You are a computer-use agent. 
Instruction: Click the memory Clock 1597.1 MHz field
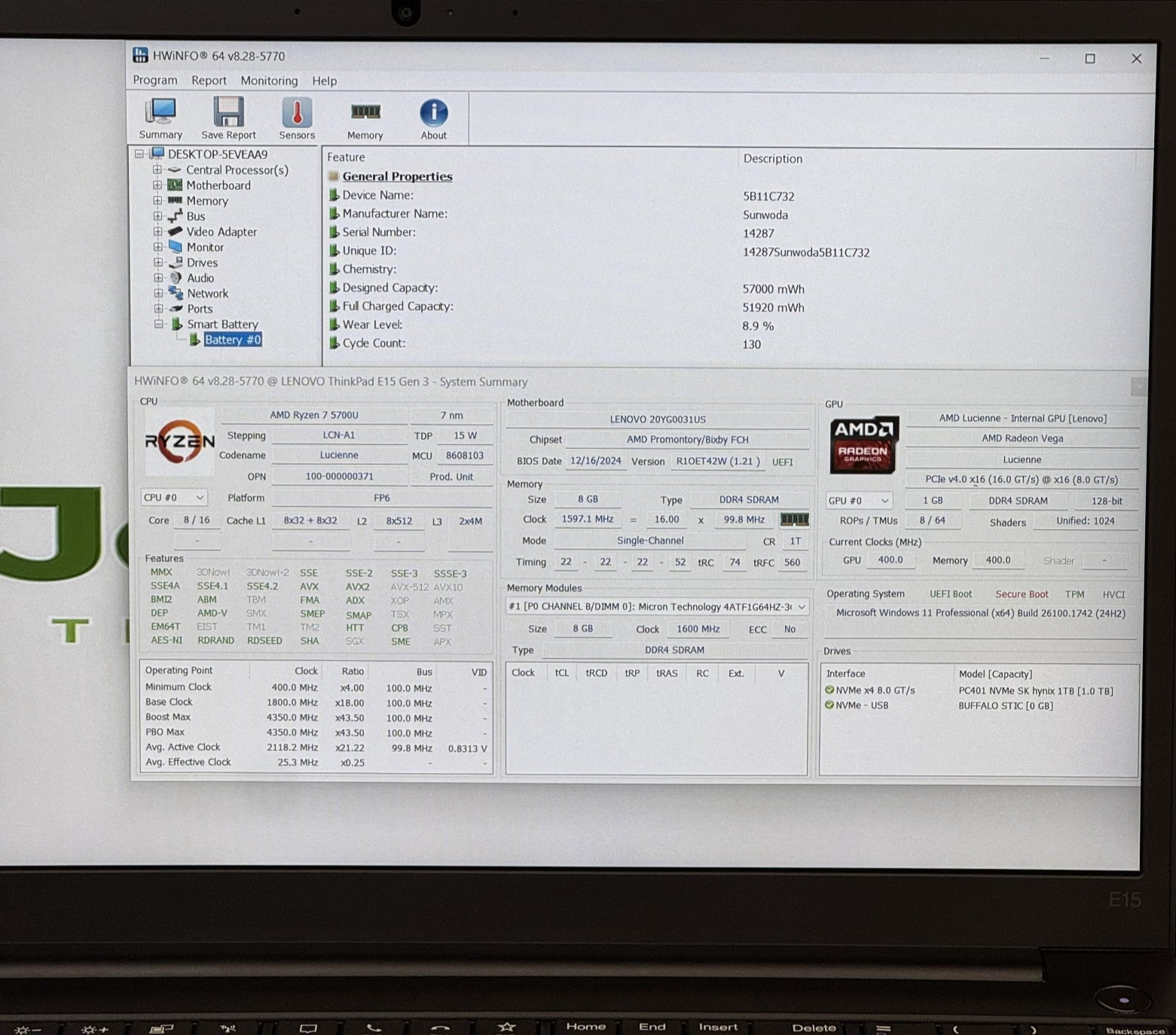click(588, 519)
